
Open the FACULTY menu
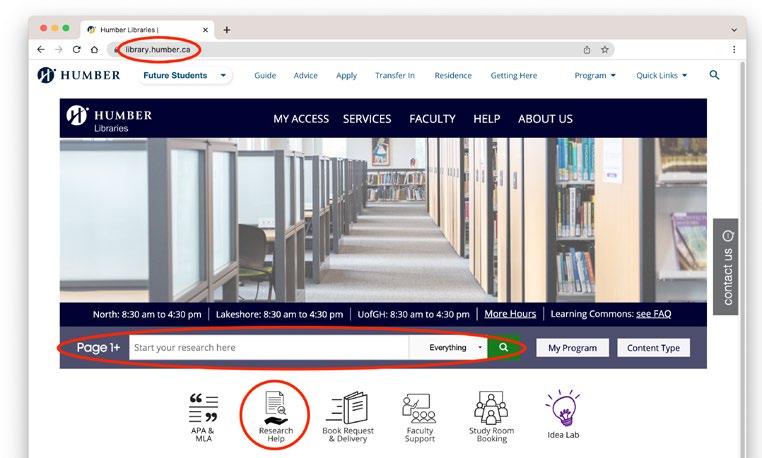pyautogui.click(x=432, y=119)
